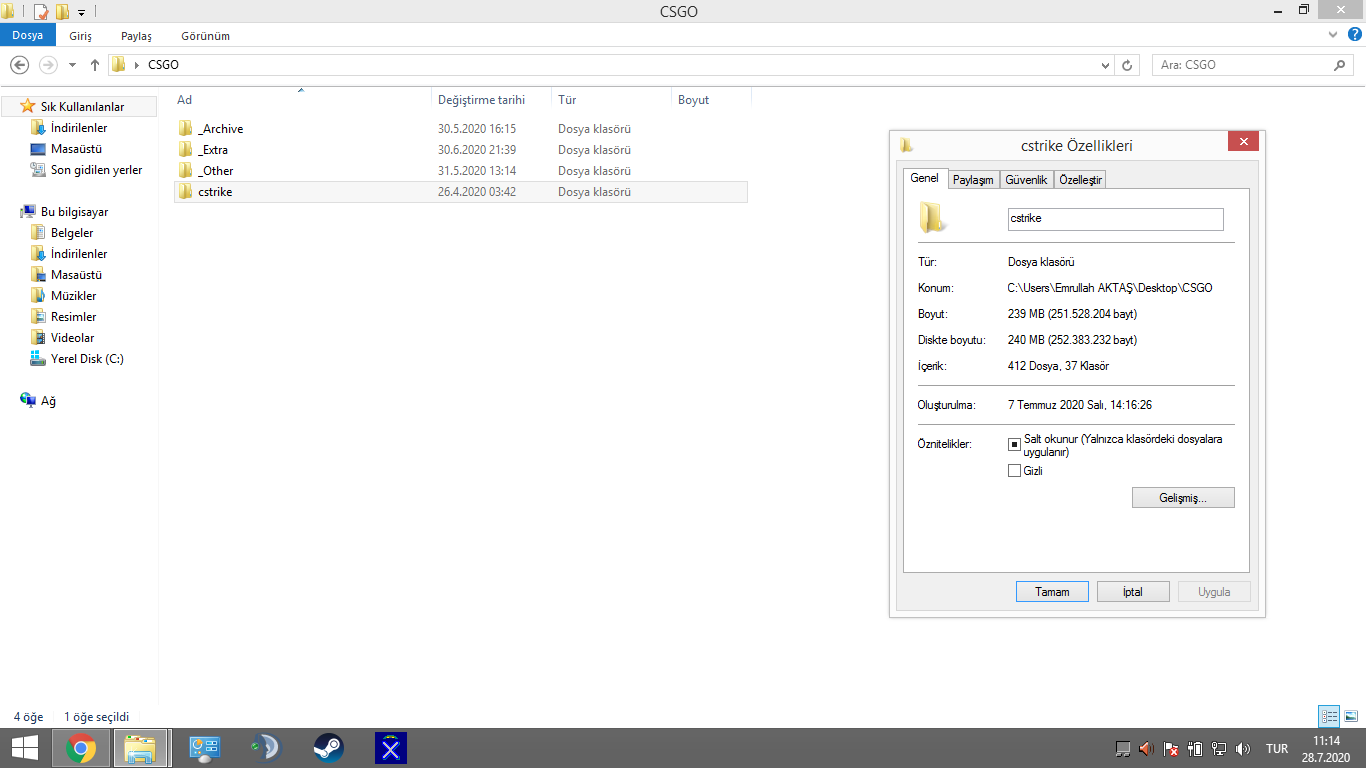The width and height of the screenshot is (1366, 768).
Task: Open the Control Panel taskbar icon
Action: click(x=205, y=748)
